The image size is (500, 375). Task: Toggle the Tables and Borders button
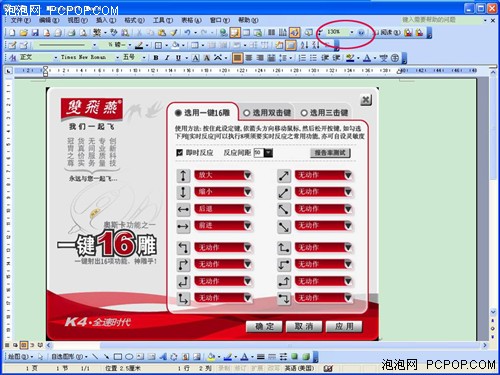[x=235, y=33]
